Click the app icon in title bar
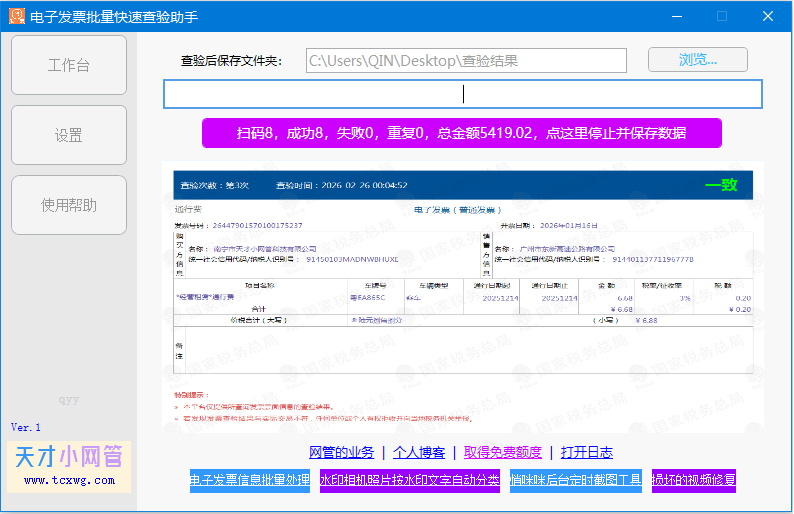Screen dimensions: 794x514 [16, 16]
